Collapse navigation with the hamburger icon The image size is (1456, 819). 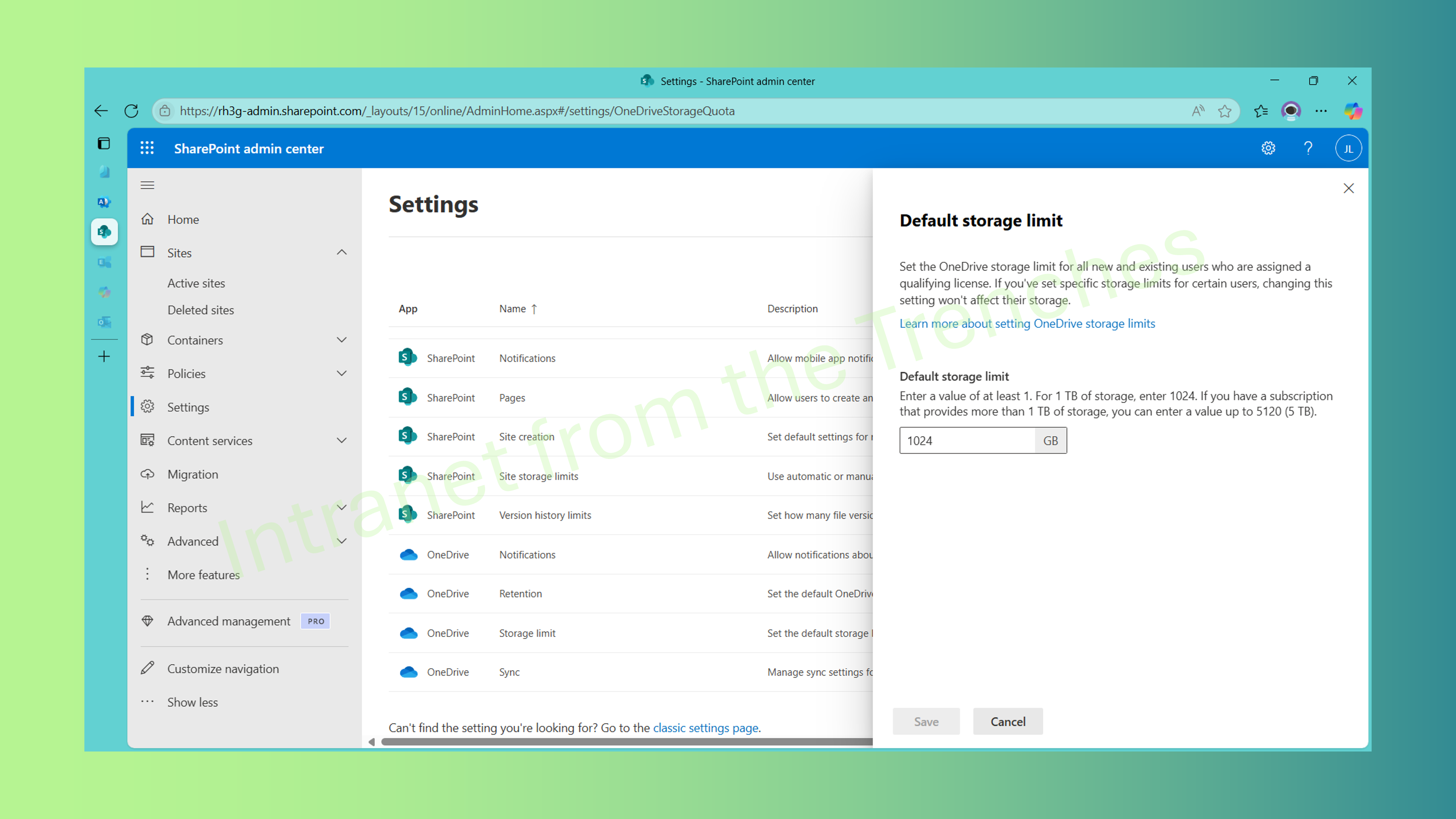click(x=148, y=185)
